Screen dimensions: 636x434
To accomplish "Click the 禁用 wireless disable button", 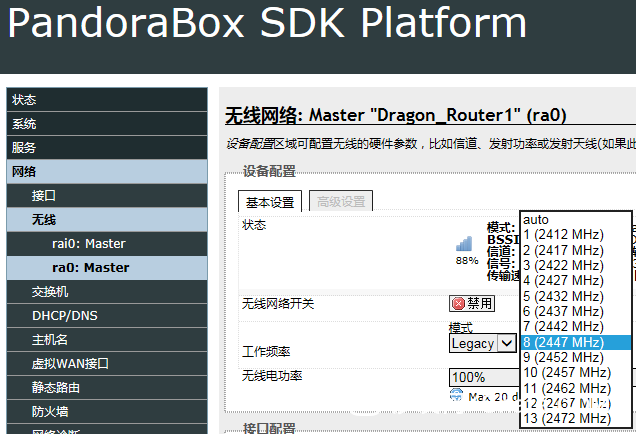I will (472, 304).
